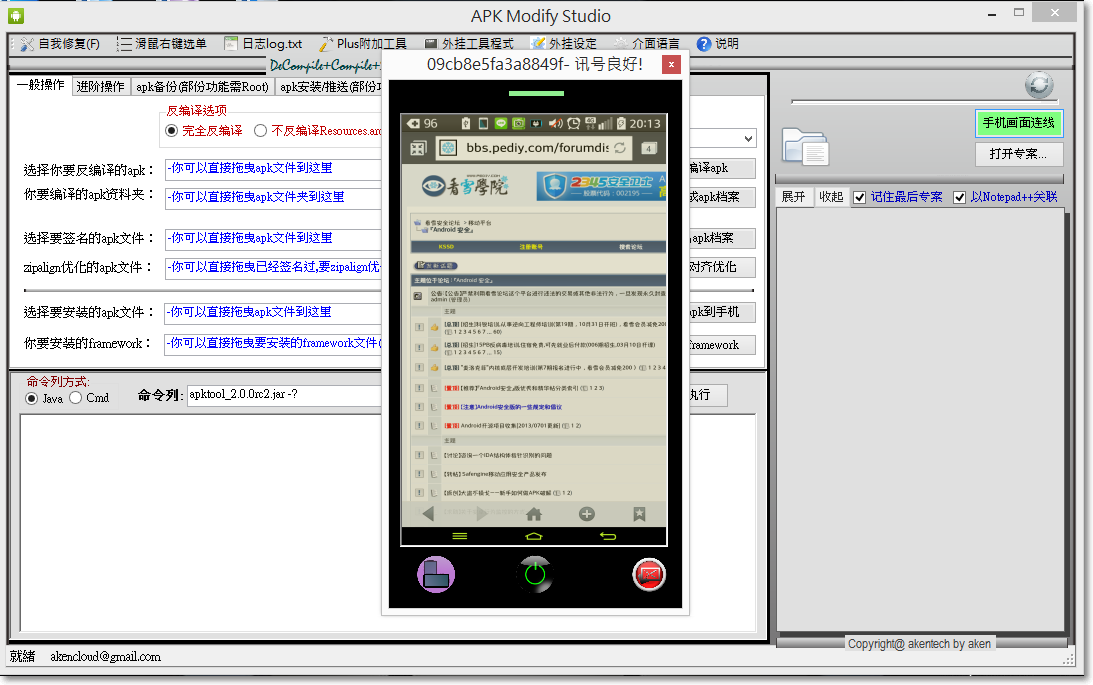Tap the phone's back navigation key
1093x685 pixels.
click(608, 536)
